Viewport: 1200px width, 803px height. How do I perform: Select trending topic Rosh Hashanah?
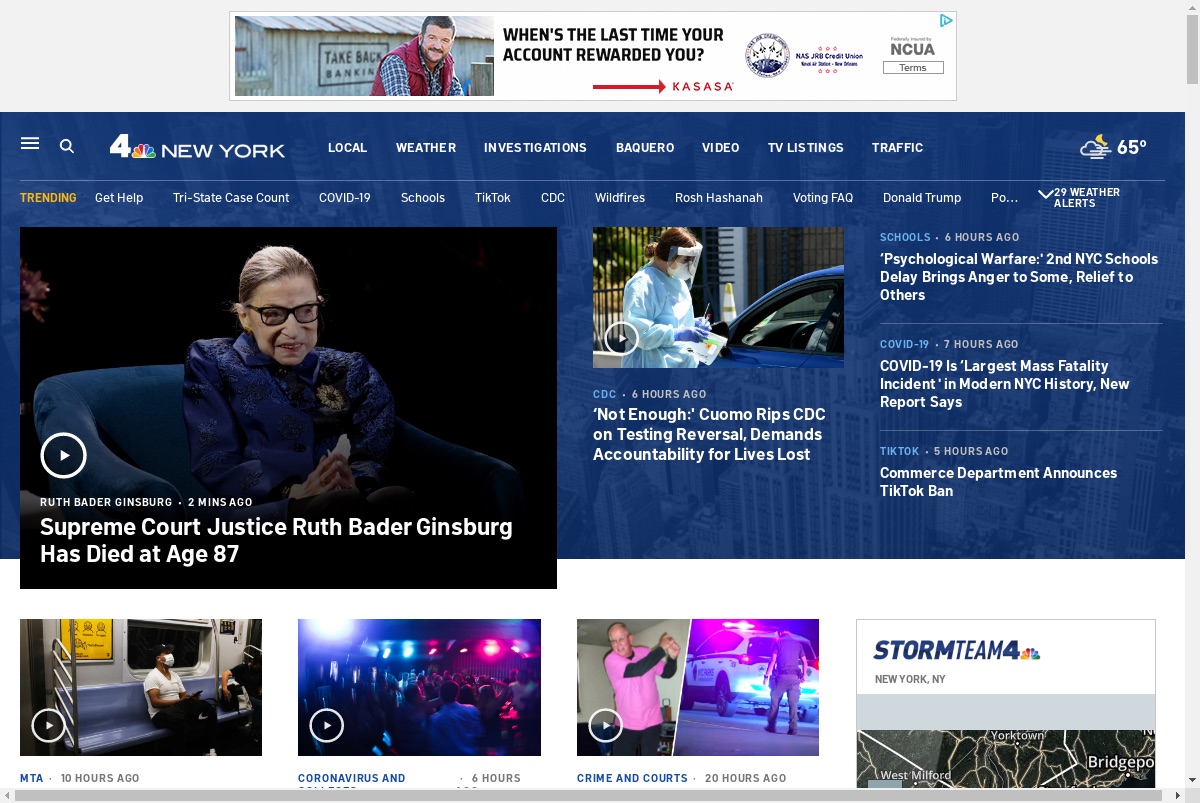pos(719,198)
